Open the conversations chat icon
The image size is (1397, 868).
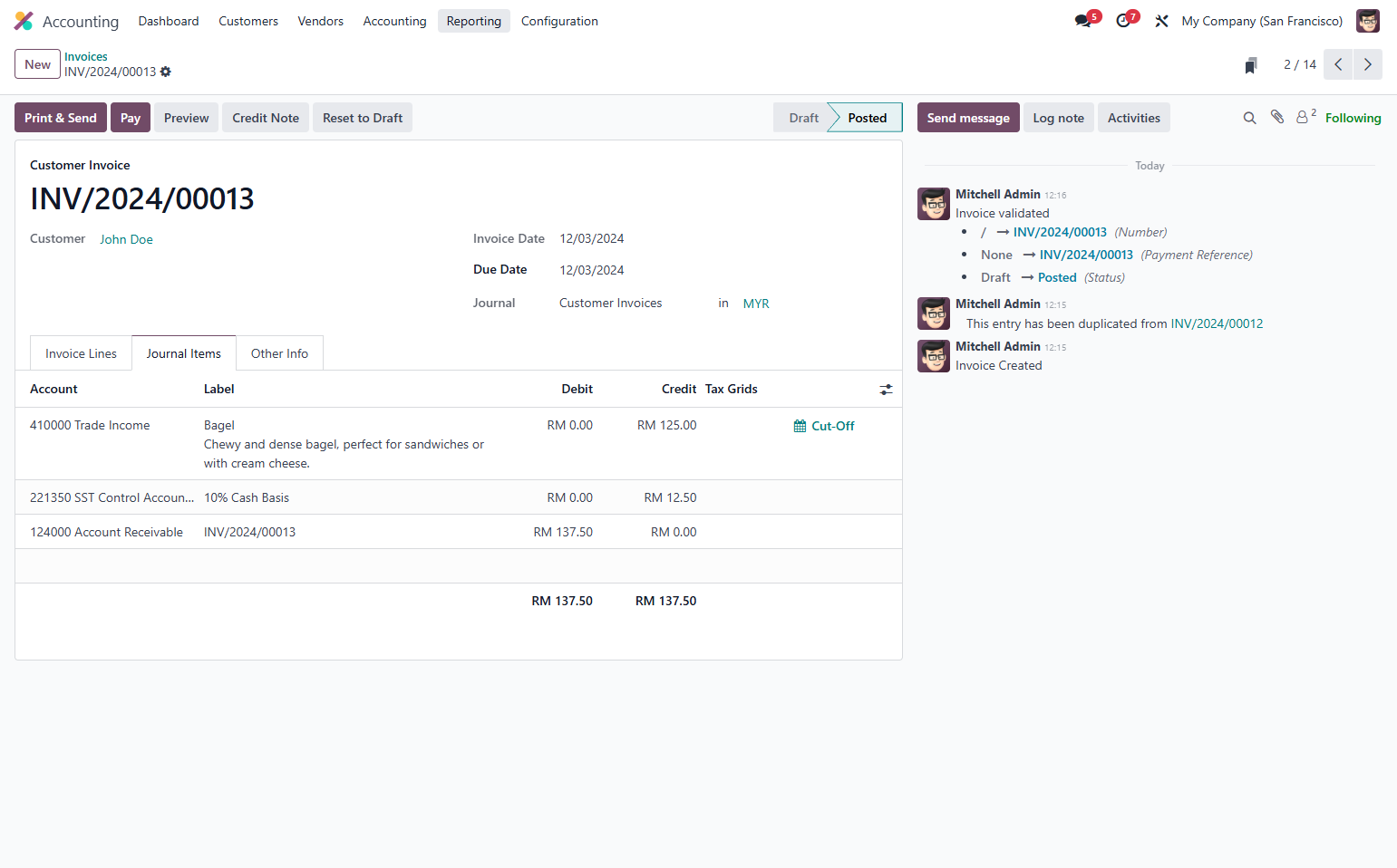pos(1083,21)
